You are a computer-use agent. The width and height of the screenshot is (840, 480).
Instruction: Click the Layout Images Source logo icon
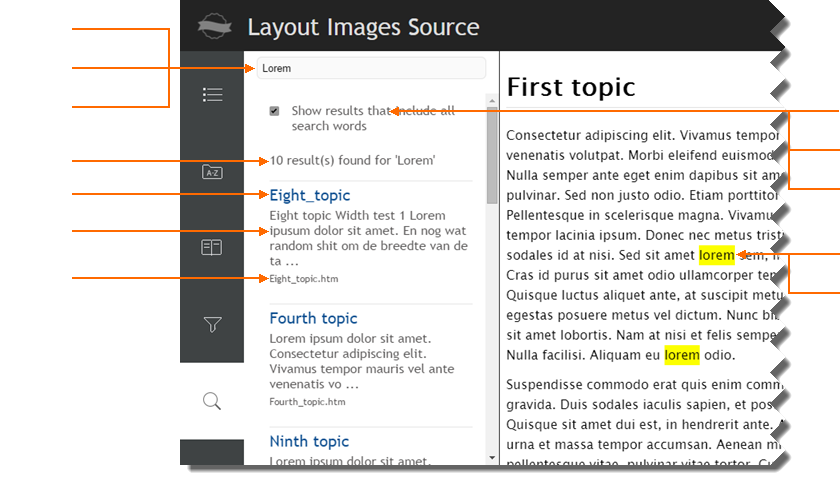[213, 26]
